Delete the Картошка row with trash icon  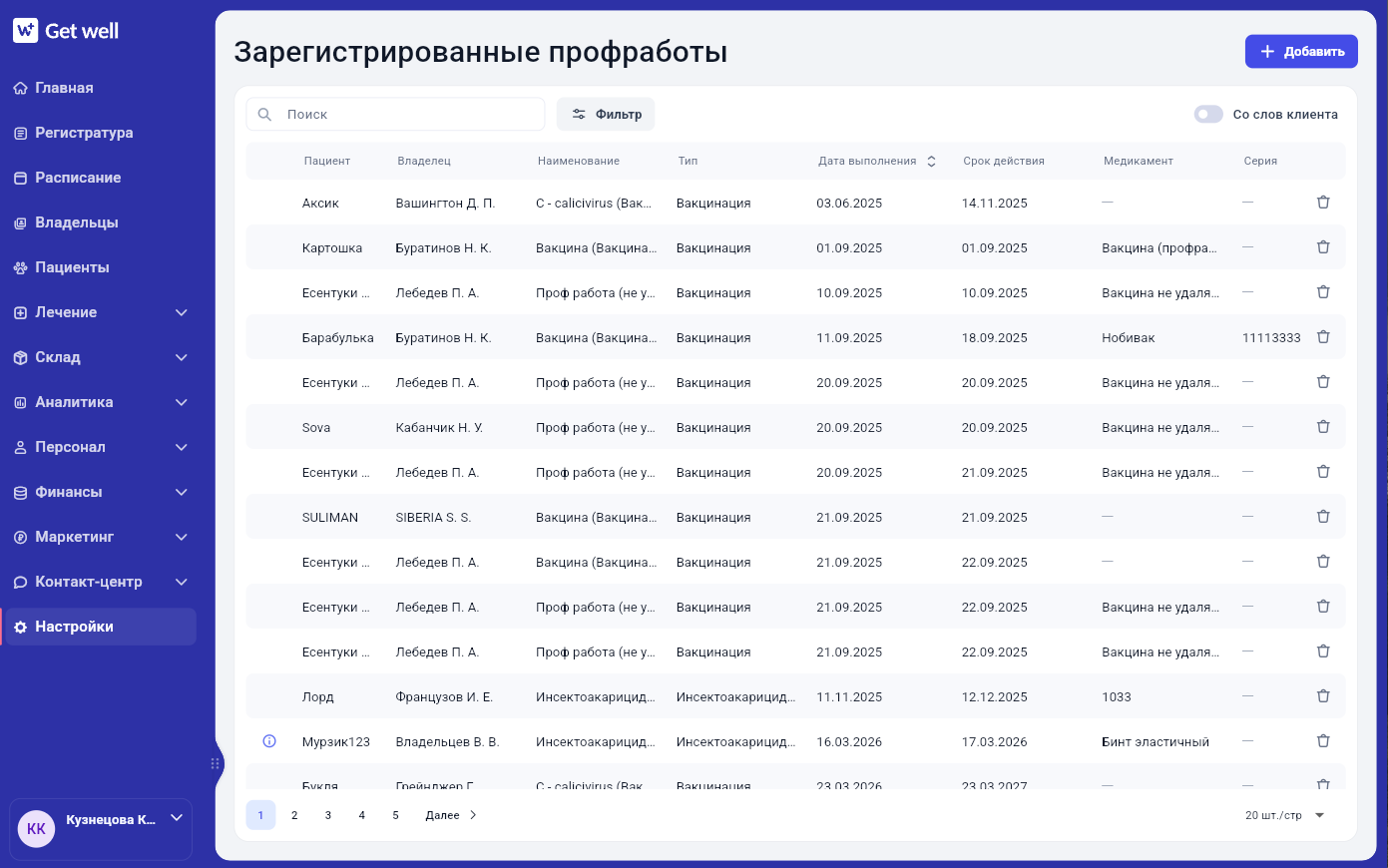click(1323, 246)
